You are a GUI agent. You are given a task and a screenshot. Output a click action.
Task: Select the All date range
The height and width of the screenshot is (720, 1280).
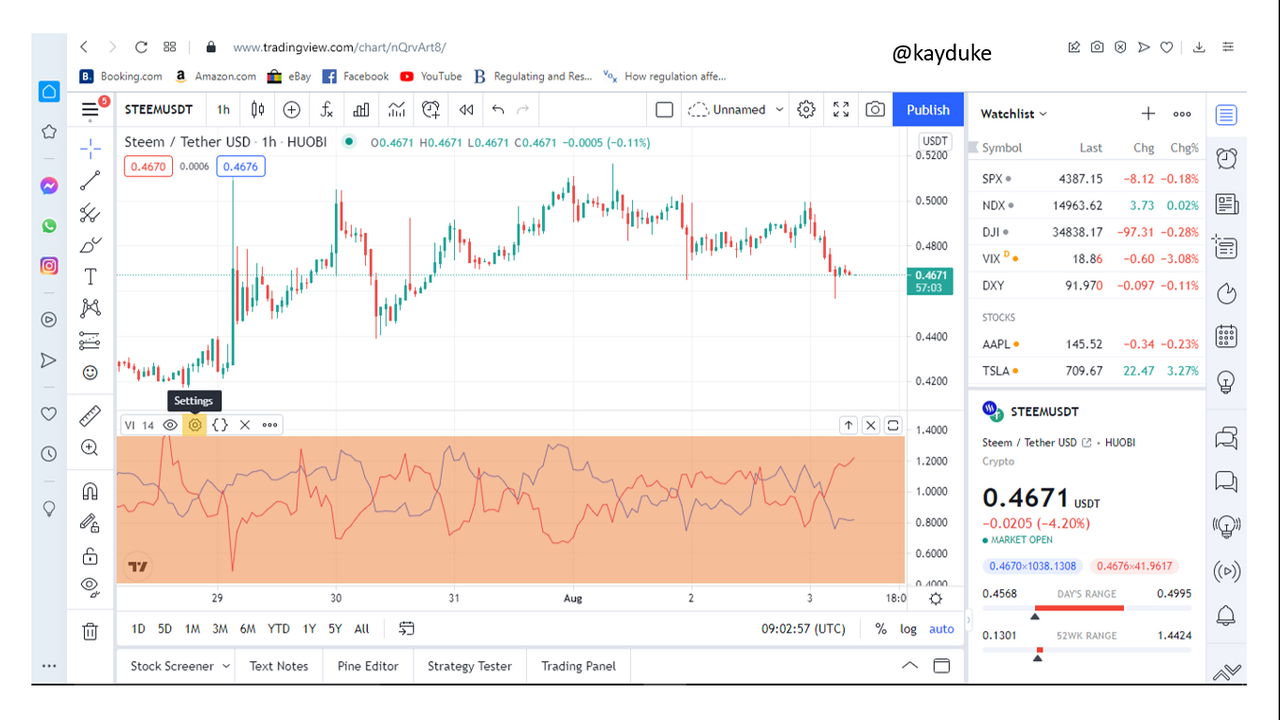click(x=362, y=629)
